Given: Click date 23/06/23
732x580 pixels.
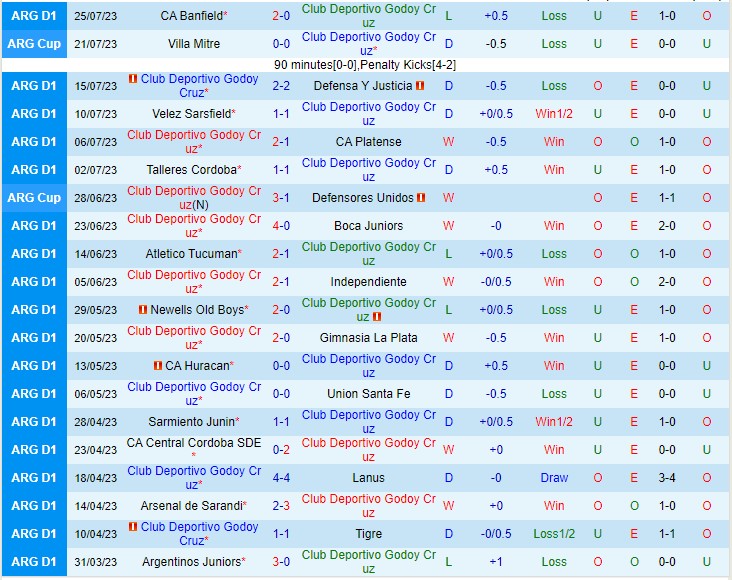Looking at the screenshot, I should [x=96, y=226].
